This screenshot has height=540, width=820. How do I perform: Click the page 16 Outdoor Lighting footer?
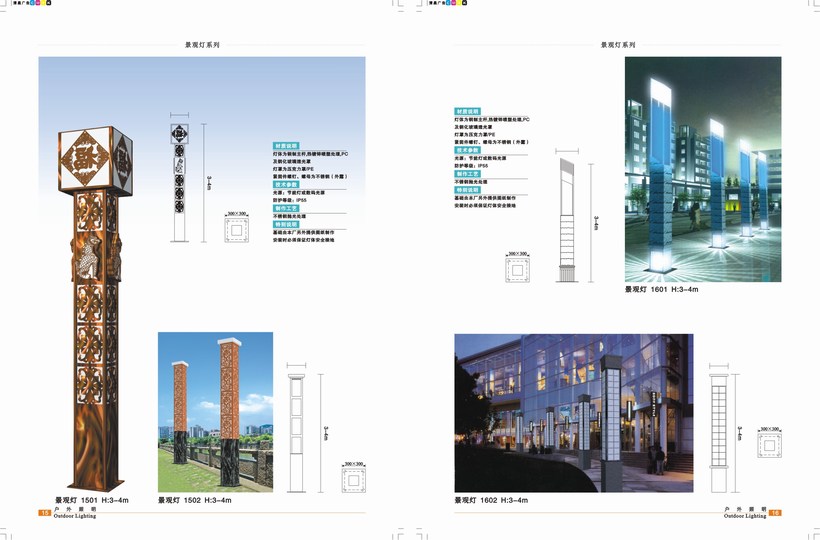click(752, 513)
